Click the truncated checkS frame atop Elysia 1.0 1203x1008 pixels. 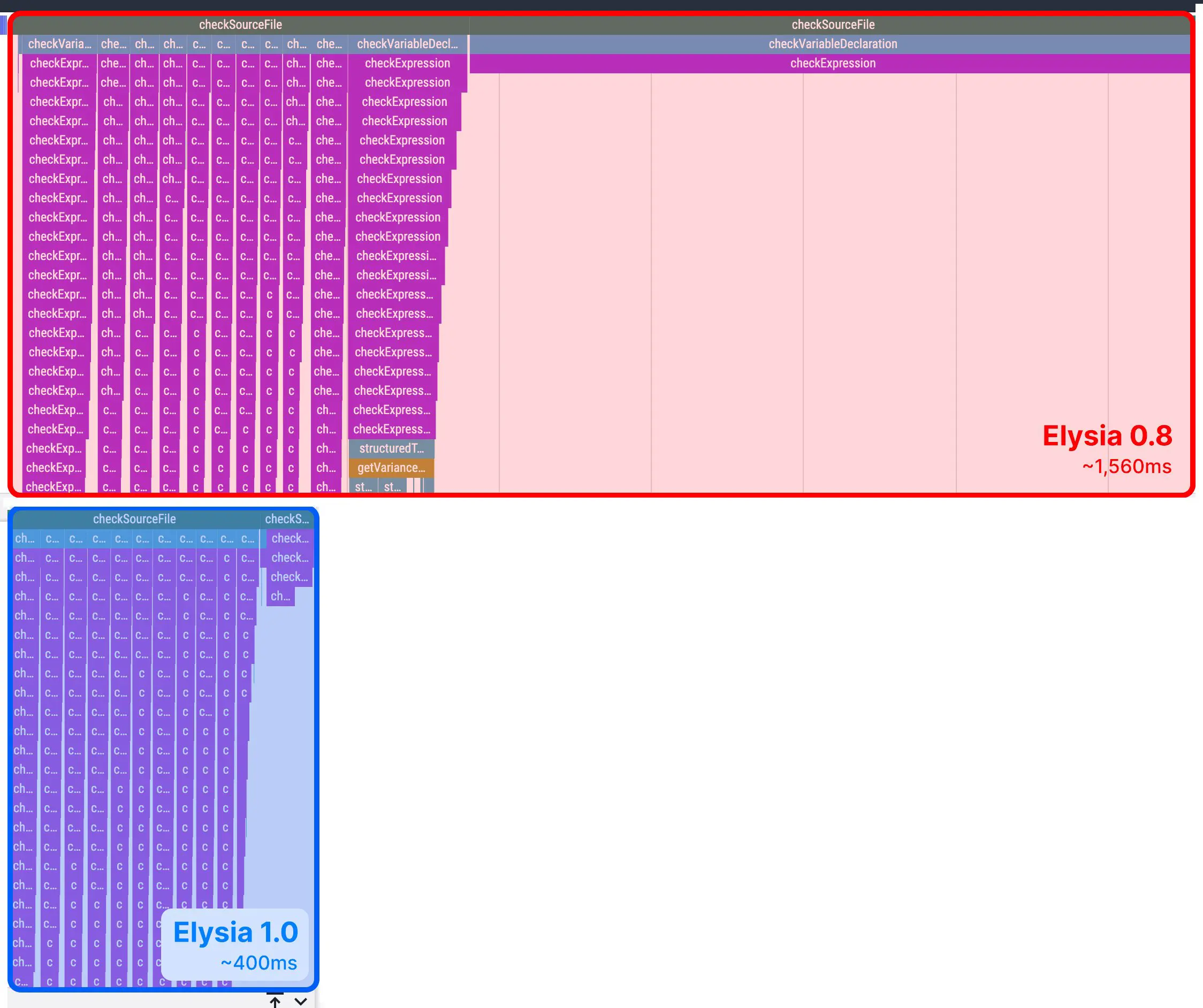(x=288, y=519)
